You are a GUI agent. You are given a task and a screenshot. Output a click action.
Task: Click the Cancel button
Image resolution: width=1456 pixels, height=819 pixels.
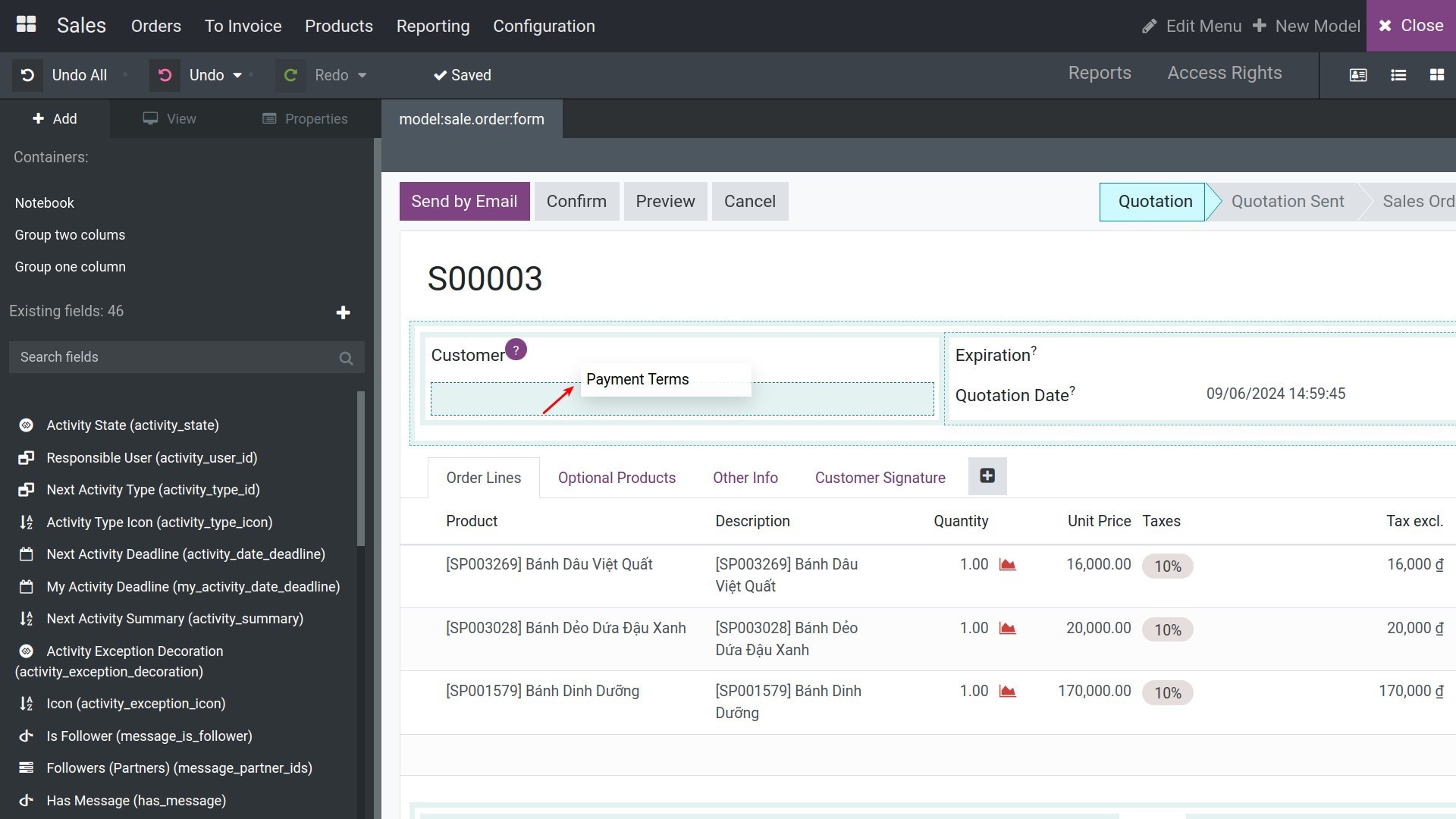click(749, 202)
